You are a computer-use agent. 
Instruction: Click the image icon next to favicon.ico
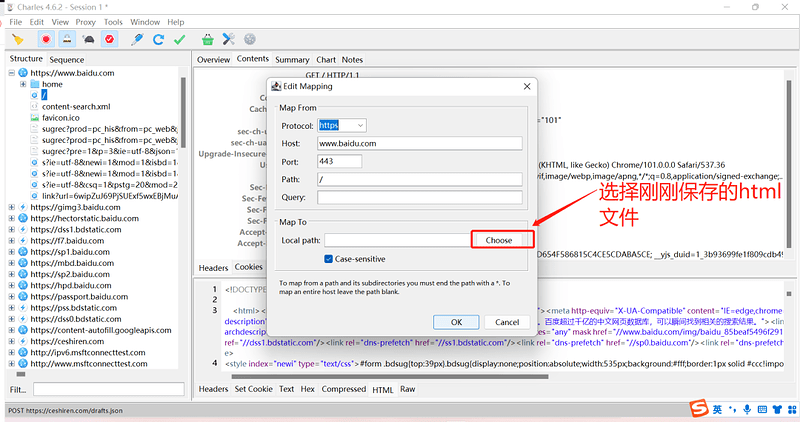tap(35, 118)
